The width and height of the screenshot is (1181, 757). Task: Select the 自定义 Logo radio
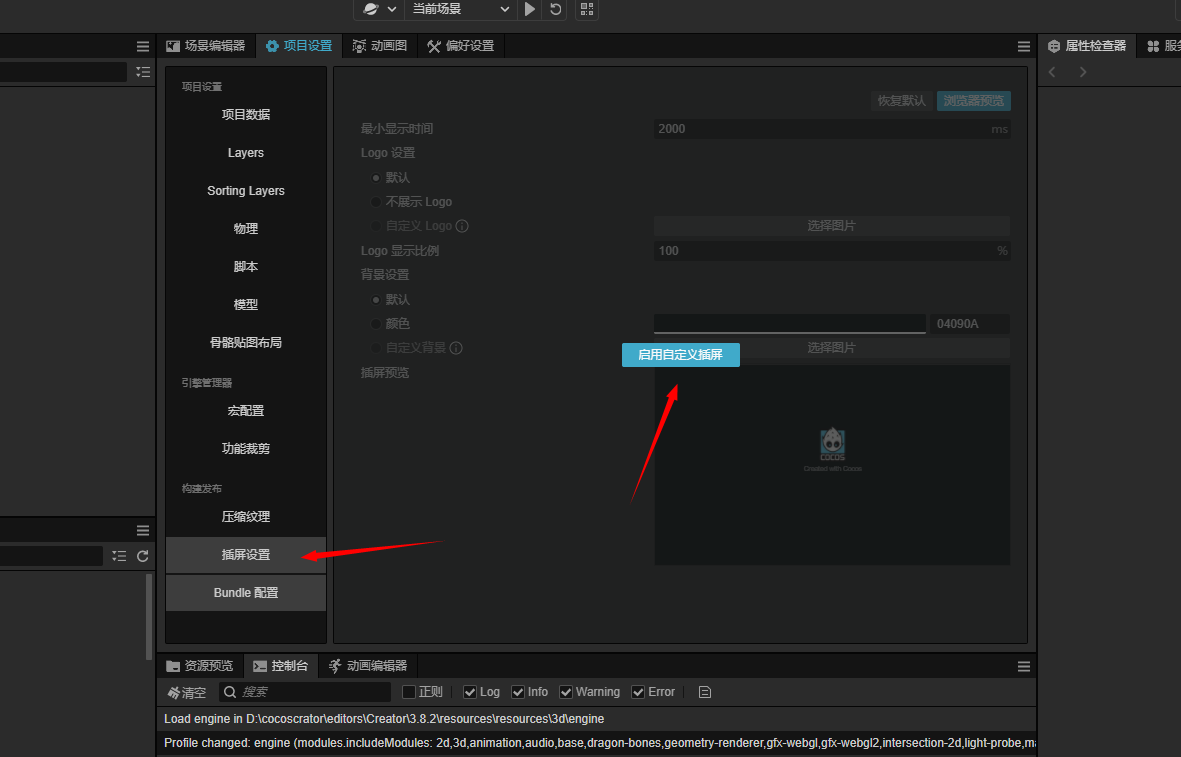pyautogui.click(x=376, y=226)
